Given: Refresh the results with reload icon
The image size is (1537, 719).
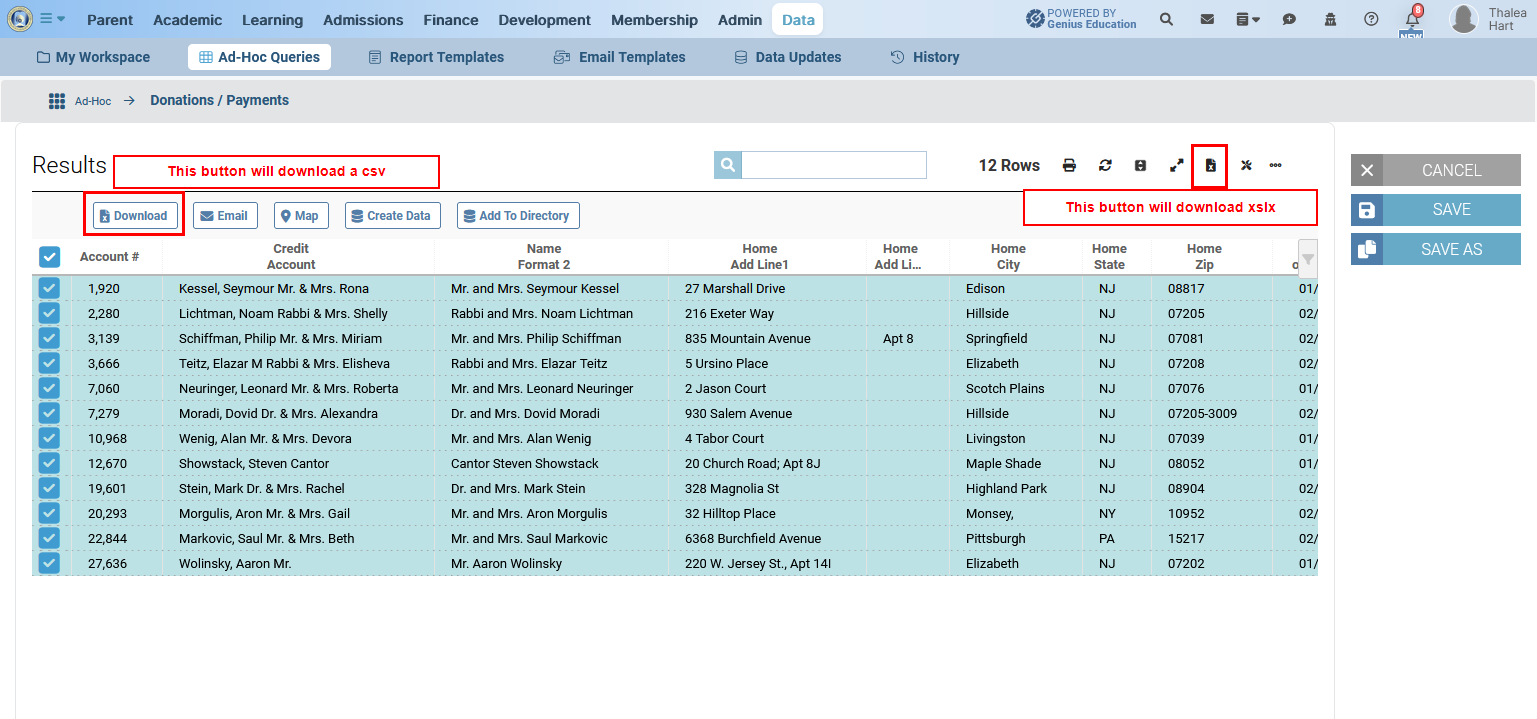Looking at the screenshot, I should pos(1105,165).
